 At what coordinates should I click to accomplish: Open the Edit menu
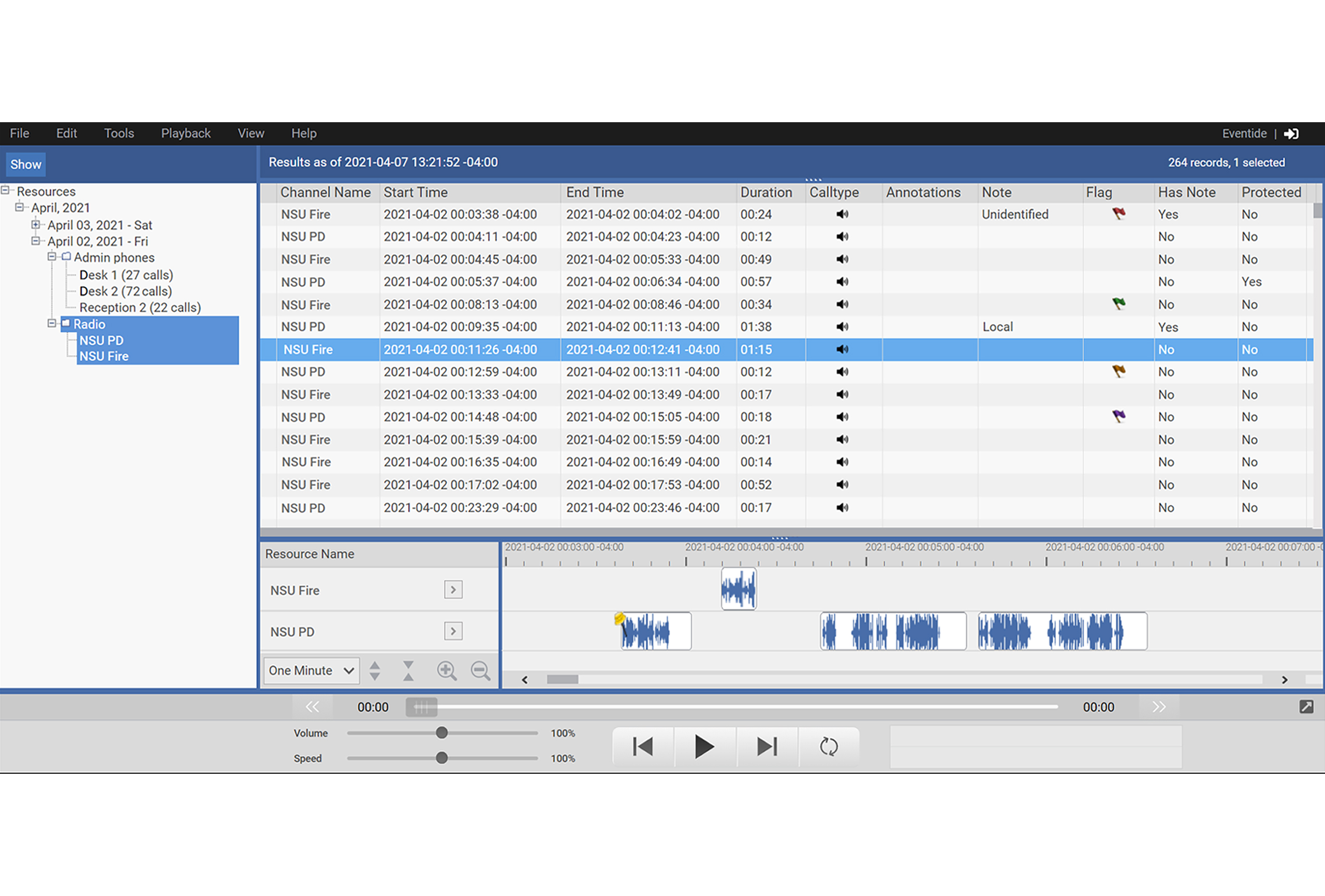[66, 134]
